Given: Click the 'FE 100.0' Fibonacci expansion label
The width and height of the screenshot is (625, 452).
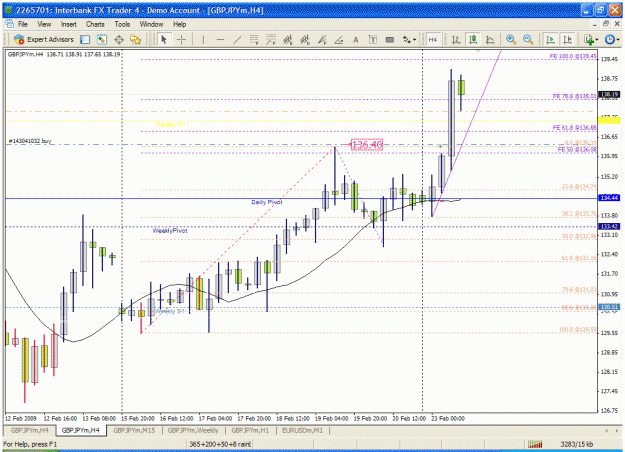Looking at the screenshot, I should [573, 56].
